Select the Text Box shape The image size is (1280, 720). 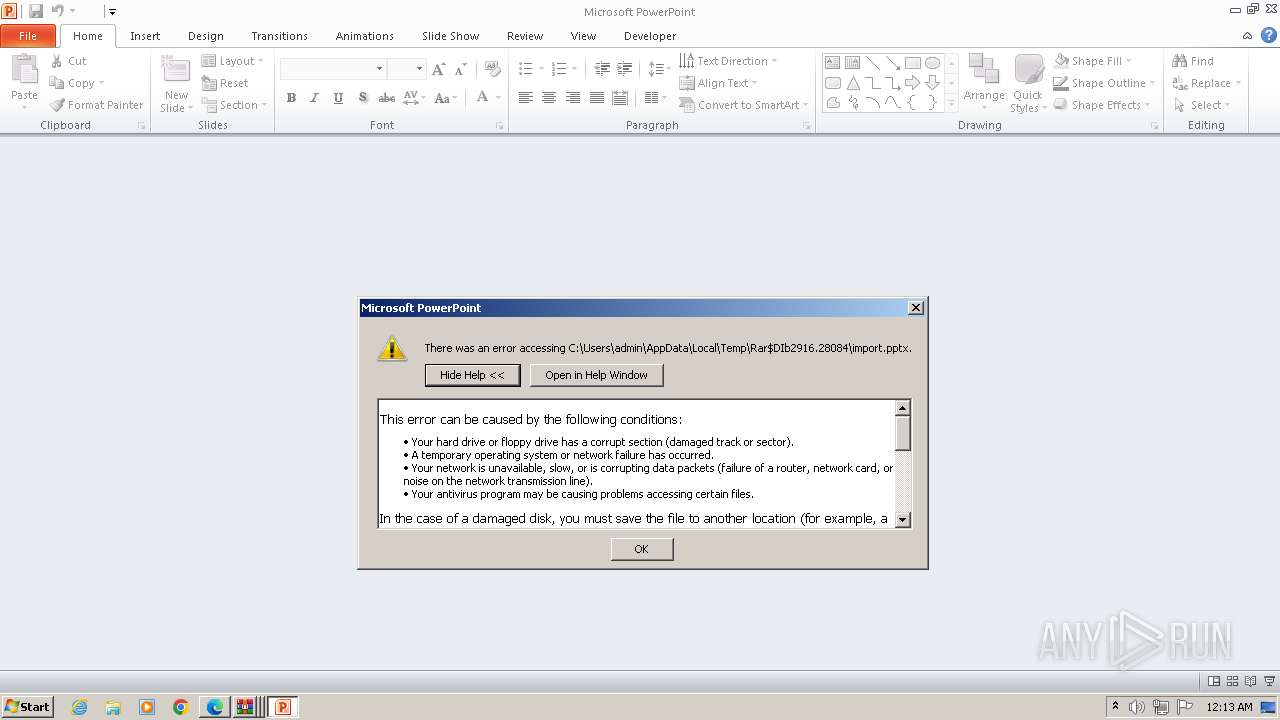click(833, 62)
